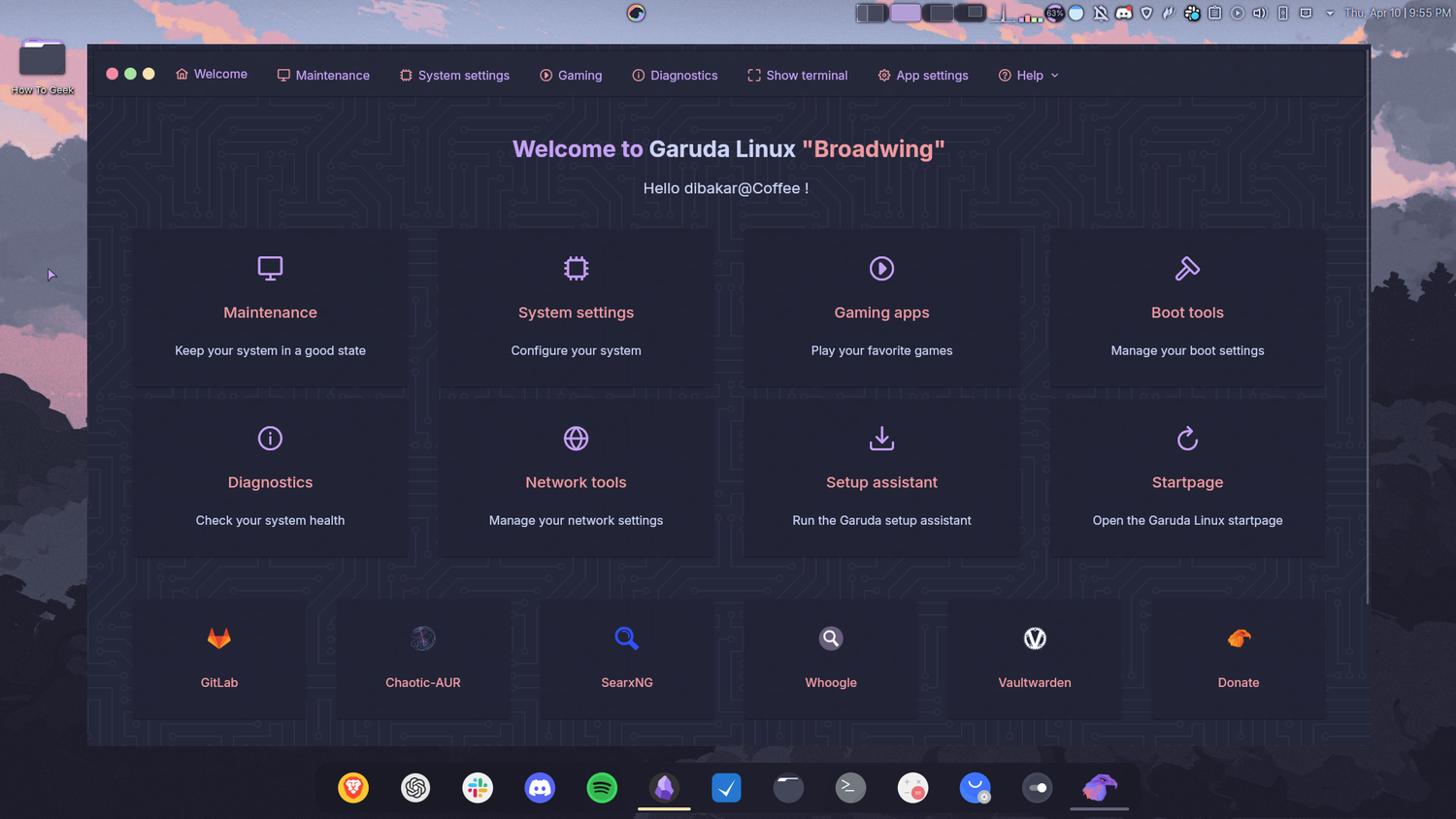Open the Whoogle tile
Screen dimensions: 1456x819
(831, 658)
